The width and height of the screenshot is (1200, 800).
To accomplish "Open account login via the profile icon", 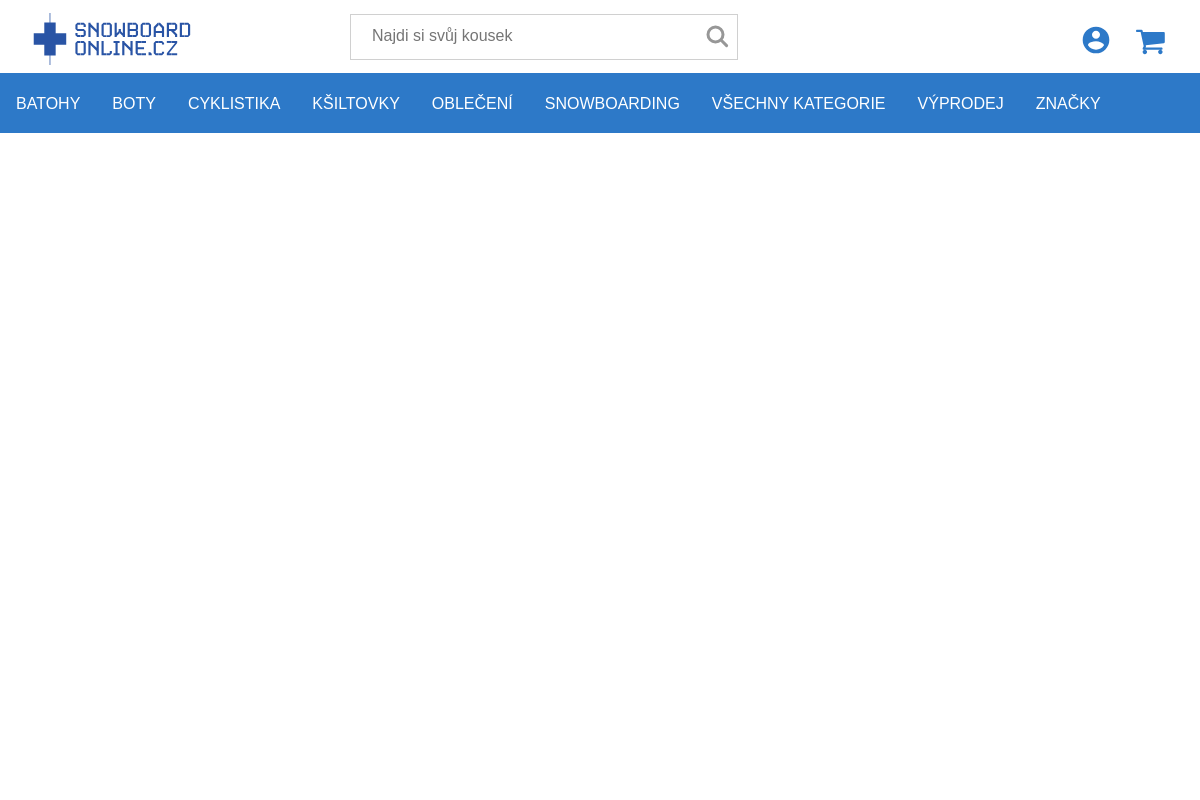I will pos(1095,40).
